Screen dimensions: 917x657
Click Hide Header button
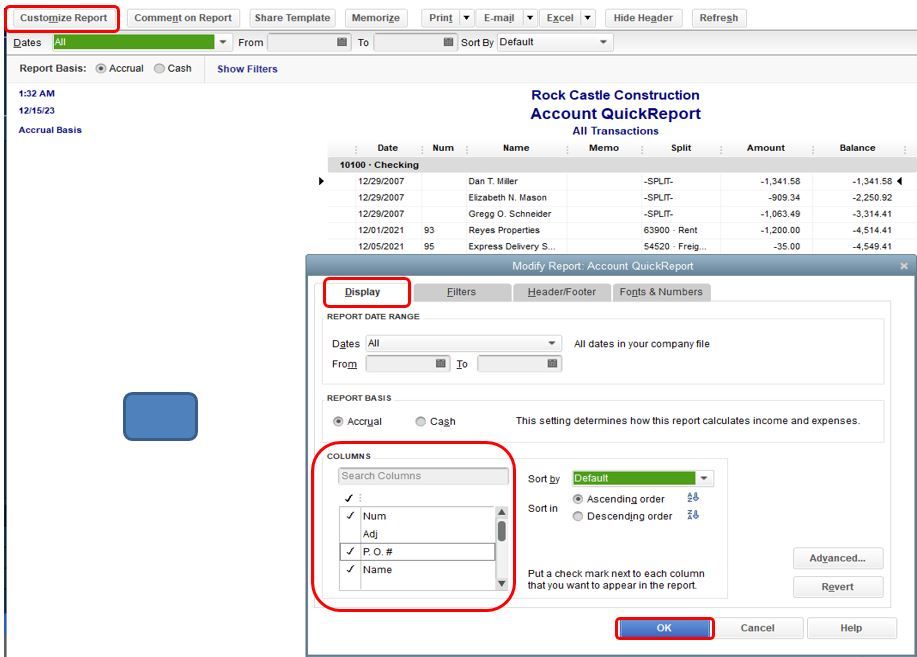coord(643,18)
